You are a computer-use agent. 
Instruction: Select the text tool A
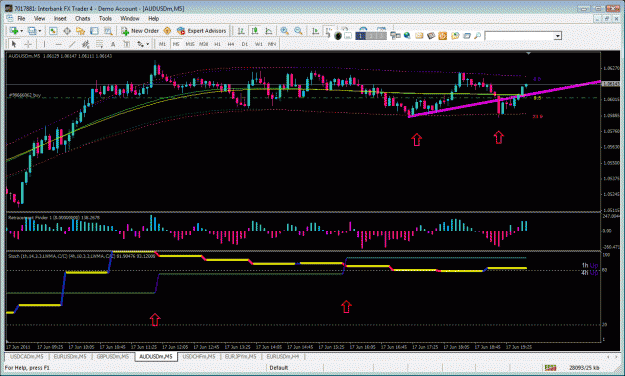[113, 44]
